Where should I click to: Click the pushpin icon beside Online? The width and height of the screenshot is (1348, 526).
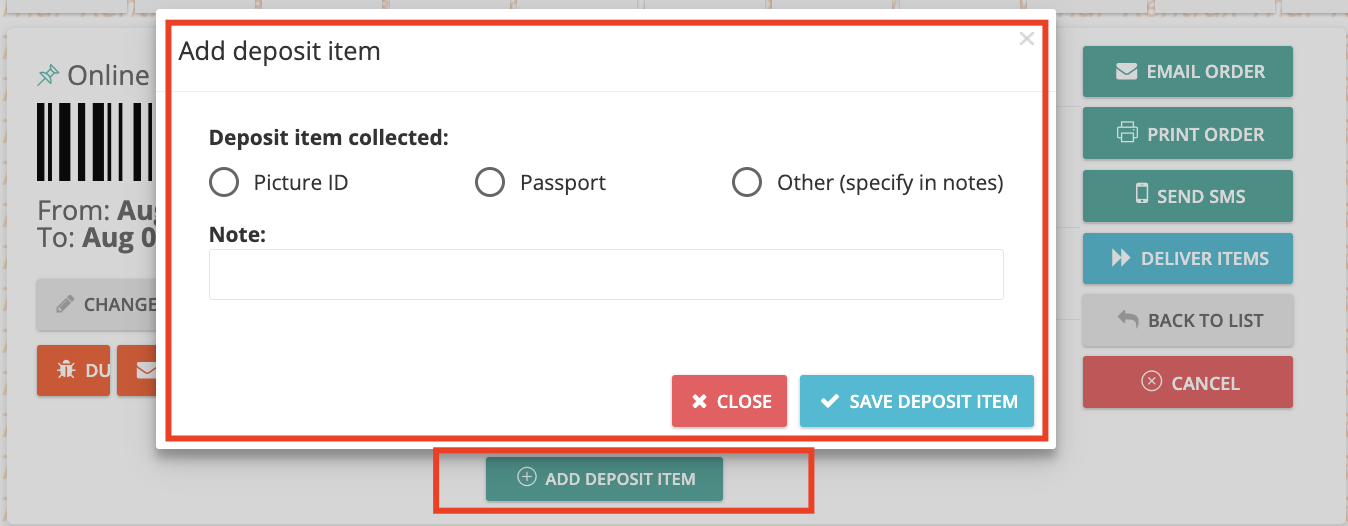48,75
